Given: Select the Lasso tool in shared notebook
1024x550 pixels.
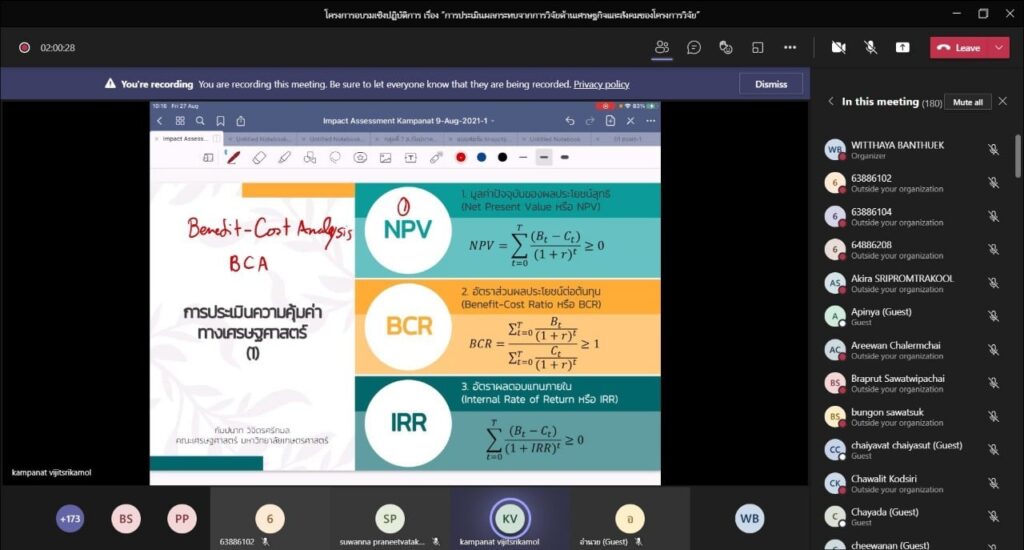Looking at the screenshot, I should pos(335,157).
